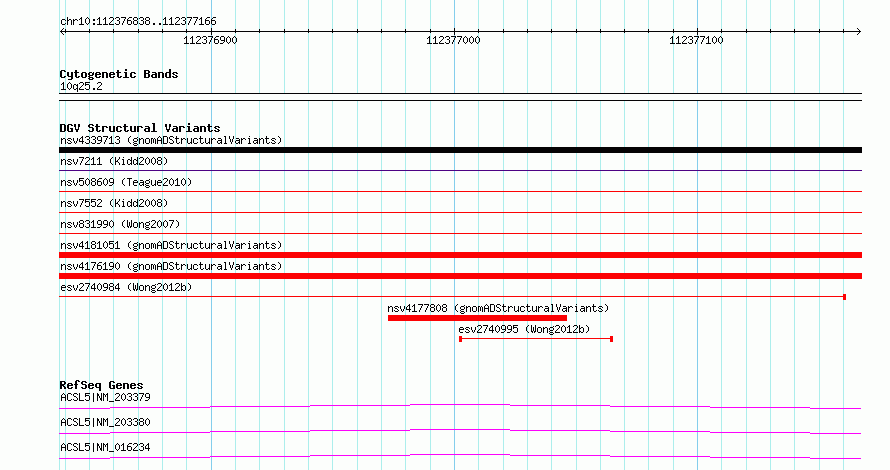The image size is (890, 470).
Task: Click the magenta NM_016234 transcript line
Action: tap(460, 456)
